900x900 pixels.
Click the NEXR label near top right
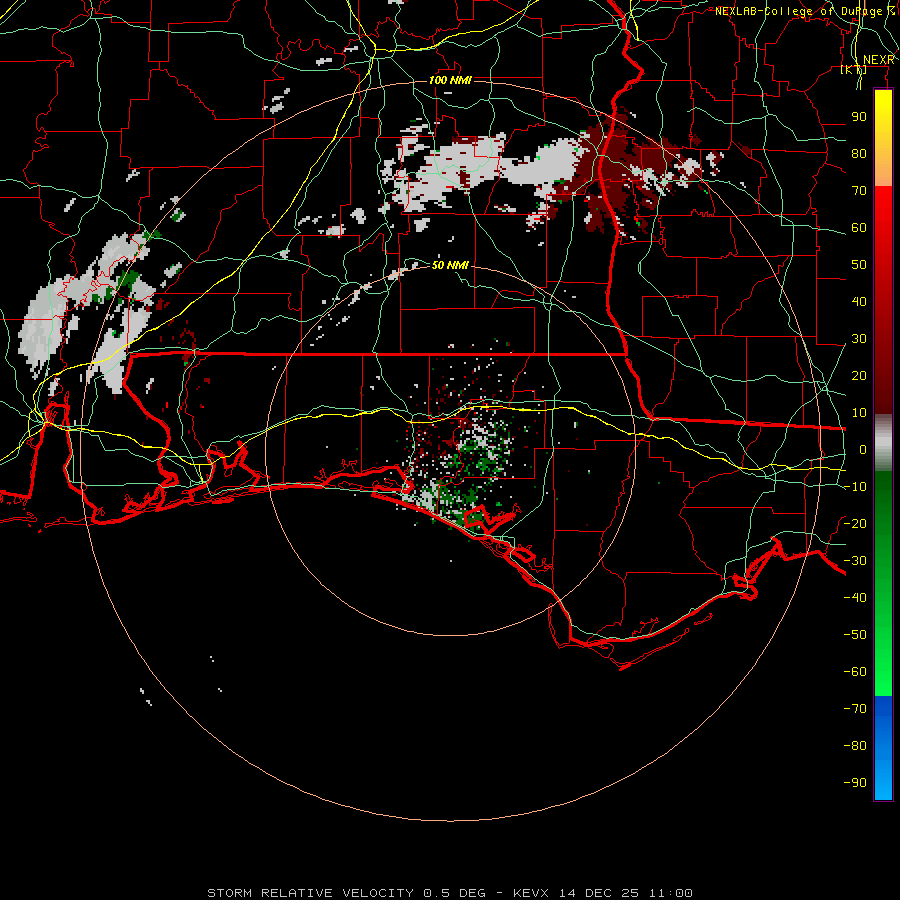point(879,60)
